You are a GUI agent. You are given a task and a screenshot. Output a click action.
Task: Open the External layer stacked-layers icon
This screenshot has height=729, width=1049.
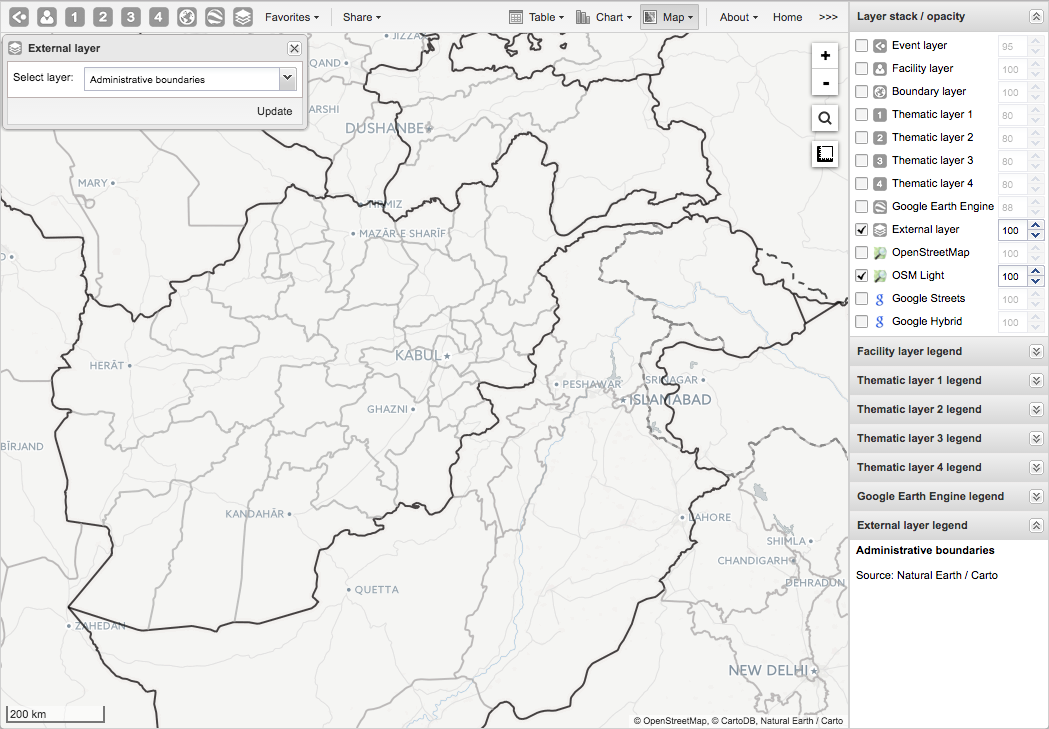tap(243, 16)
